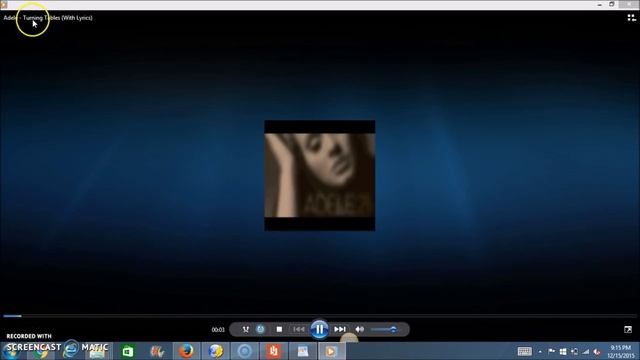Open the picture app on taskbar
Image resolution: width=640 pixels, height=360 pixels.
pos(303,351)
